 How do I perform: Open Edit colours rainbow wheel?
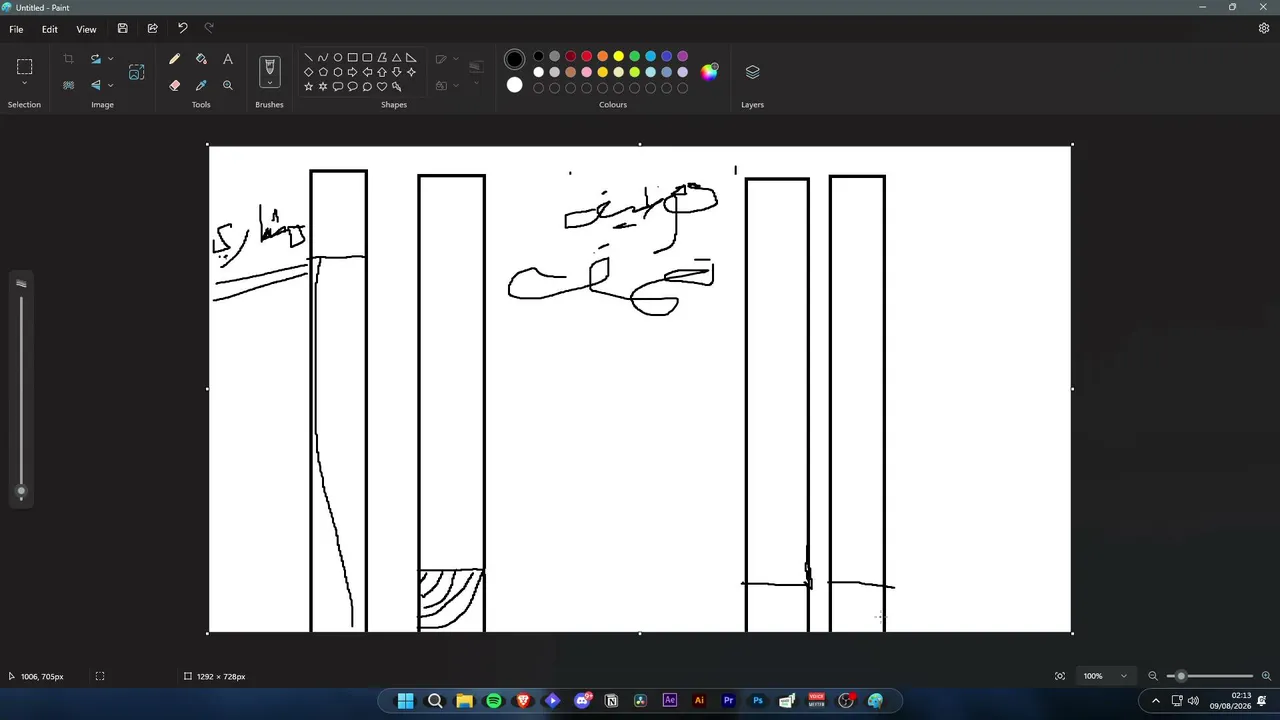(709, 72)
